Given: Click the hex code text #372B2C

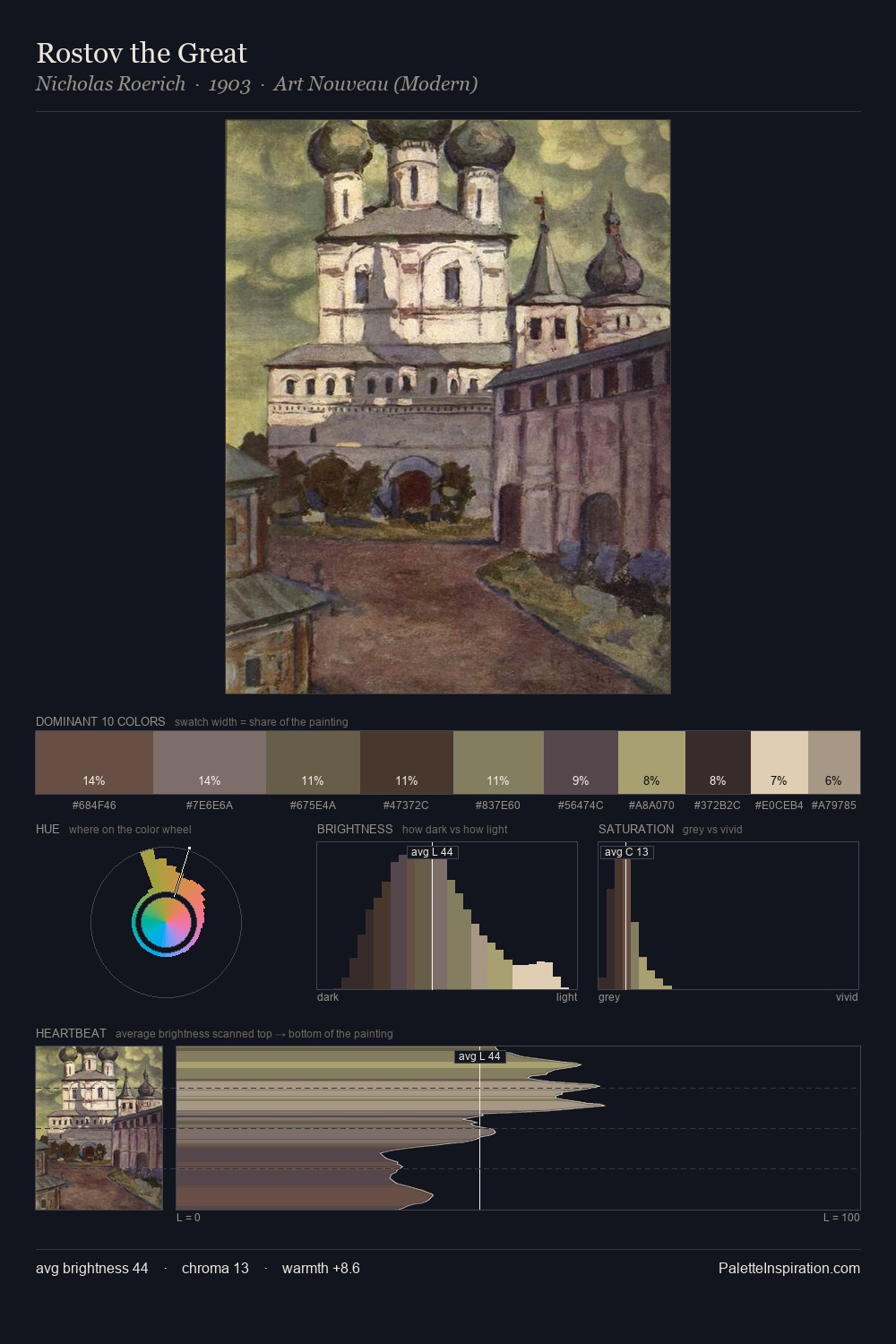Looking at the screenshot, I should pyautogui.click(x=718, y=806).
